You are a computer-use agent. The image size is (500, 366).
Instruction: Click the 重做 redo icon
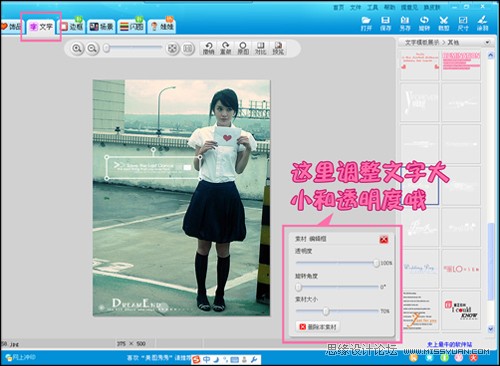coord(226,48)
